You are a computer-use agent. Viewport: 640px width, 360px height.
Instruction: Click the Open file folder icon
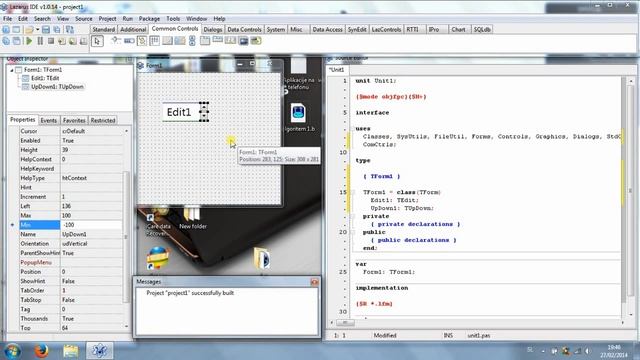(x=29, y=29)
